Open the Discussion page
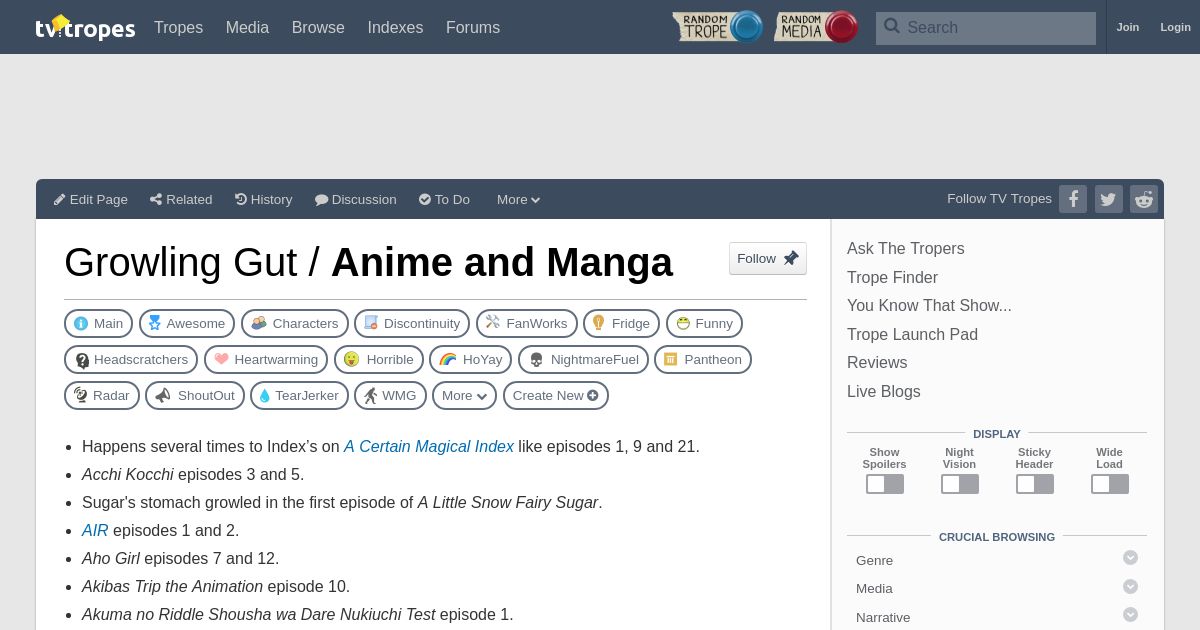Viewport: 1200px width, 630px height. [x=356, y=199]
